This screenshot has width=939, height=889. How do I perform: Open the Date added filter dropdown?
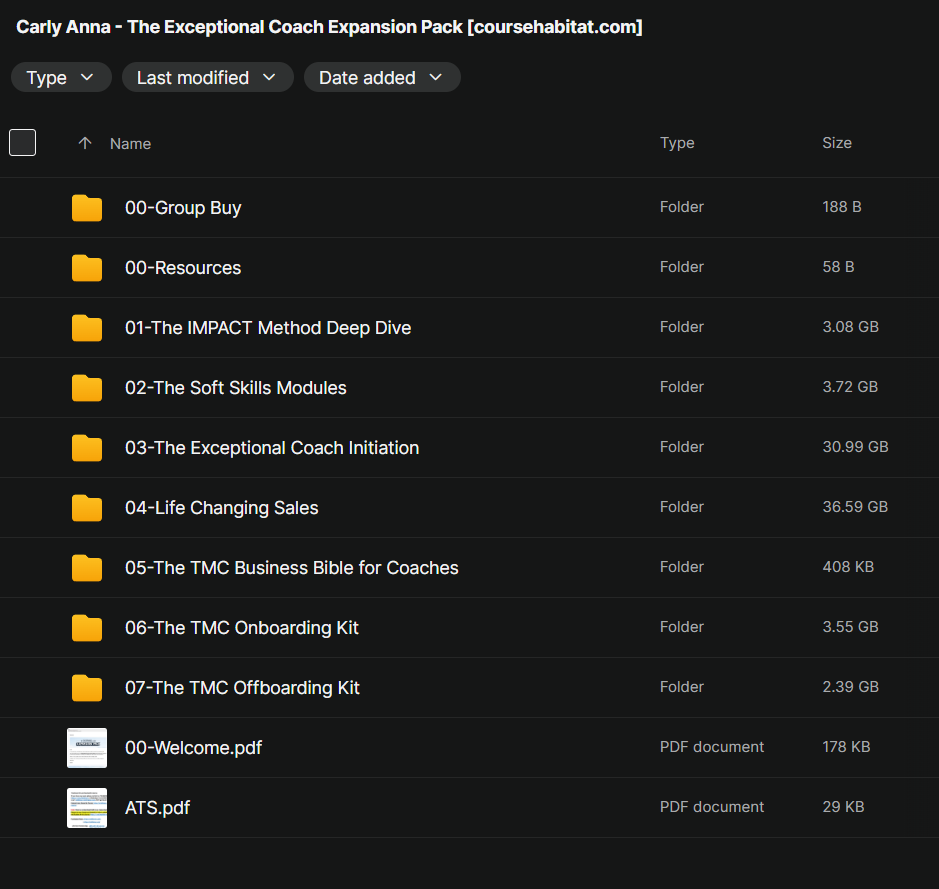[382, 77]
